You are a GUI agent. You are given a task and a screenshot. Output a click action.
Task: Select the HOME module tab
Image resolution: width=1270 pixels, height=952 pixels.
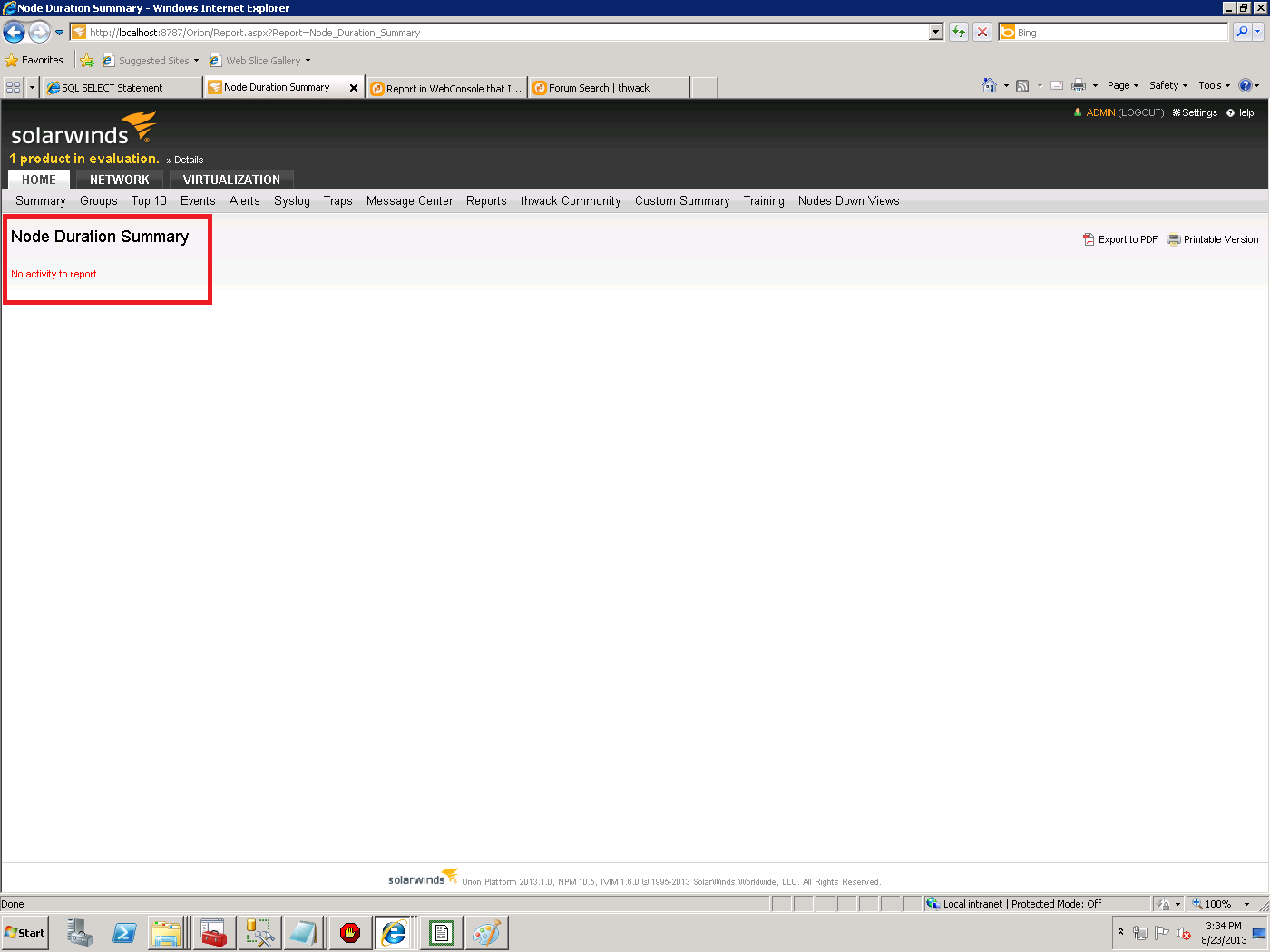[x=39, y=180]
